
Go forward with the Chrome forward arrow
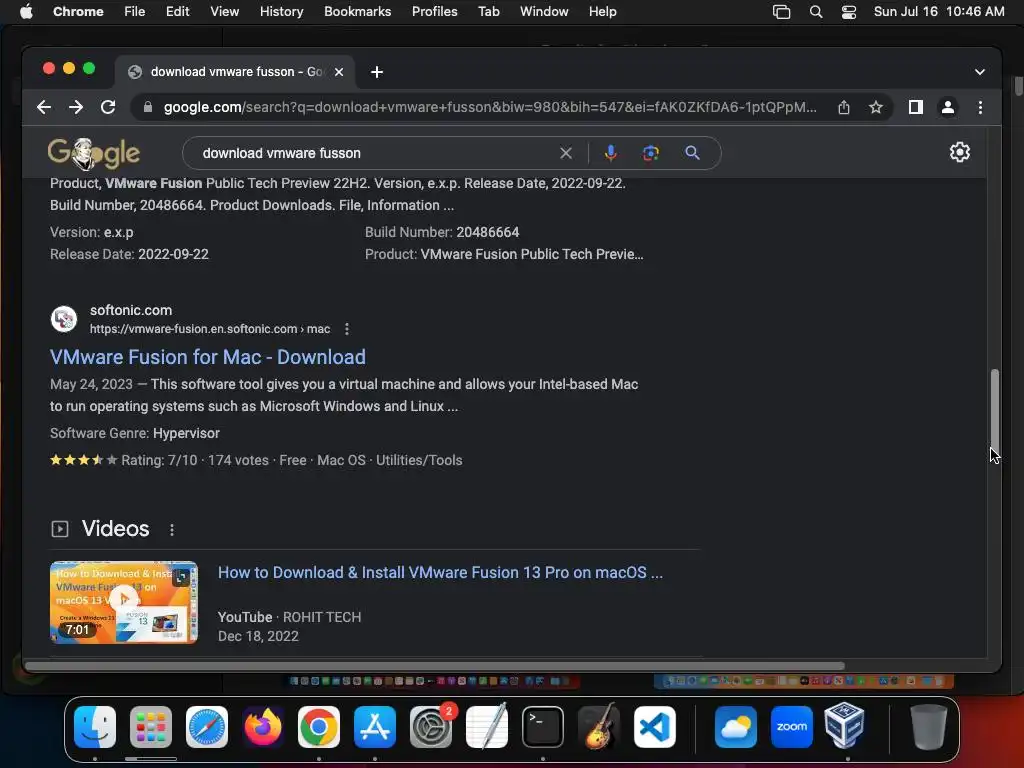[76, 107]
